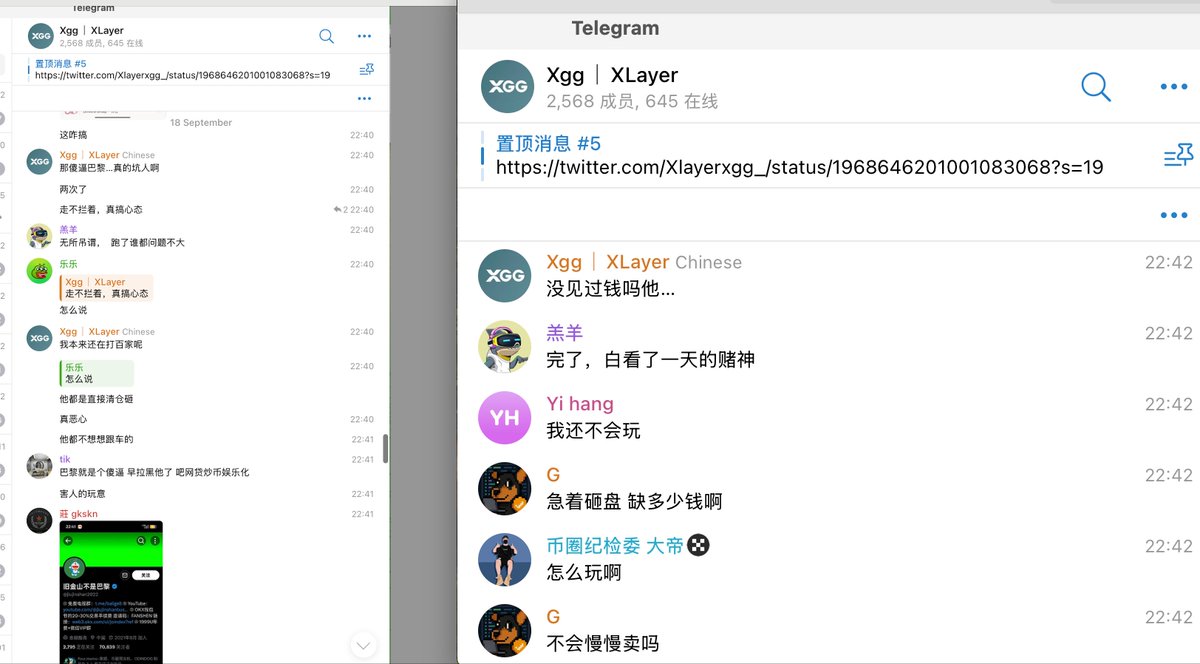Image resolution: width=1200 pixels, height=664 pixels.
Task: Click the badge emoji after 币圈纪检委 大帝
Action: click(x=700, y=546)
